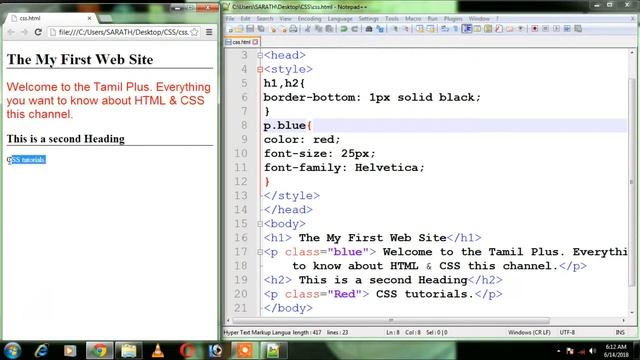Bookmark the page with the star icon

pyautogui.click(x=195, y=32)
